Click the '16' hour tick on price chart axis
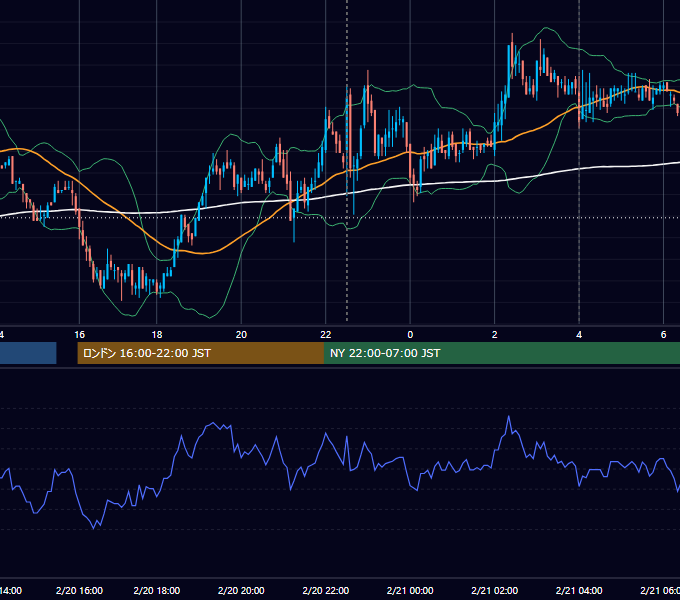This screenshot has width=680, height=600. (79, 335)
